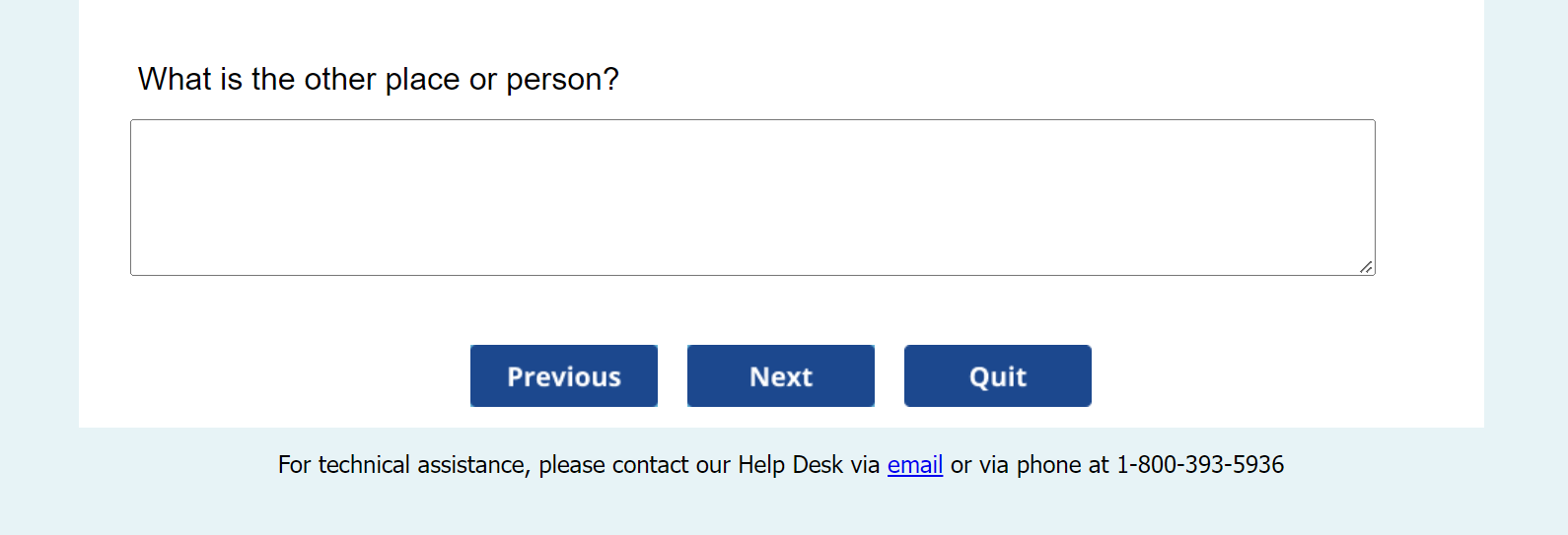The image size is (1568, 535).
Task: Open the Help Desk email link
Action: [914, 464]
